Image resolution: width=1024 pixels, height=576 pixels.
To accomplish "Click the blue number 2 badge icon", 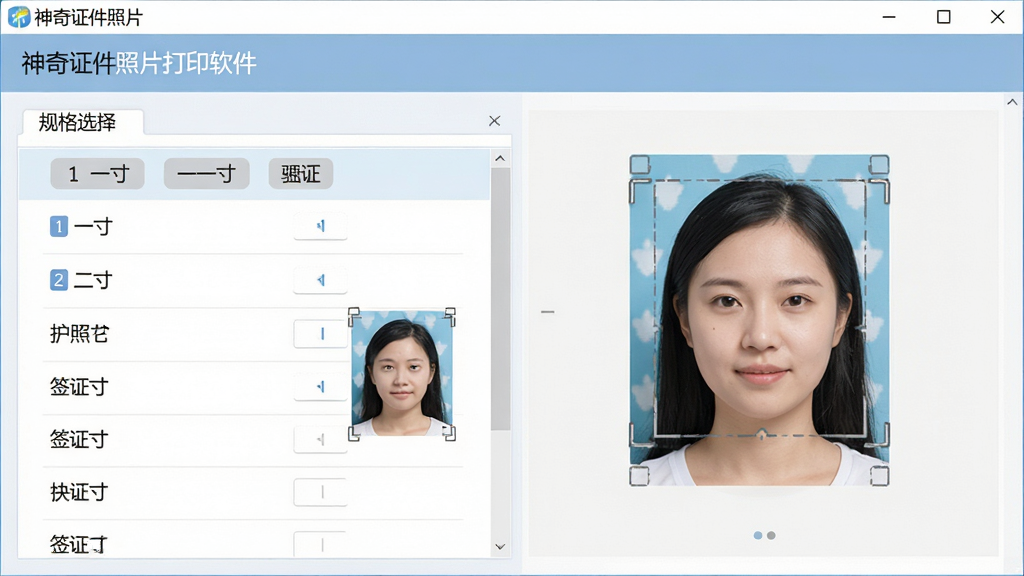I will (x=59, y=280).
